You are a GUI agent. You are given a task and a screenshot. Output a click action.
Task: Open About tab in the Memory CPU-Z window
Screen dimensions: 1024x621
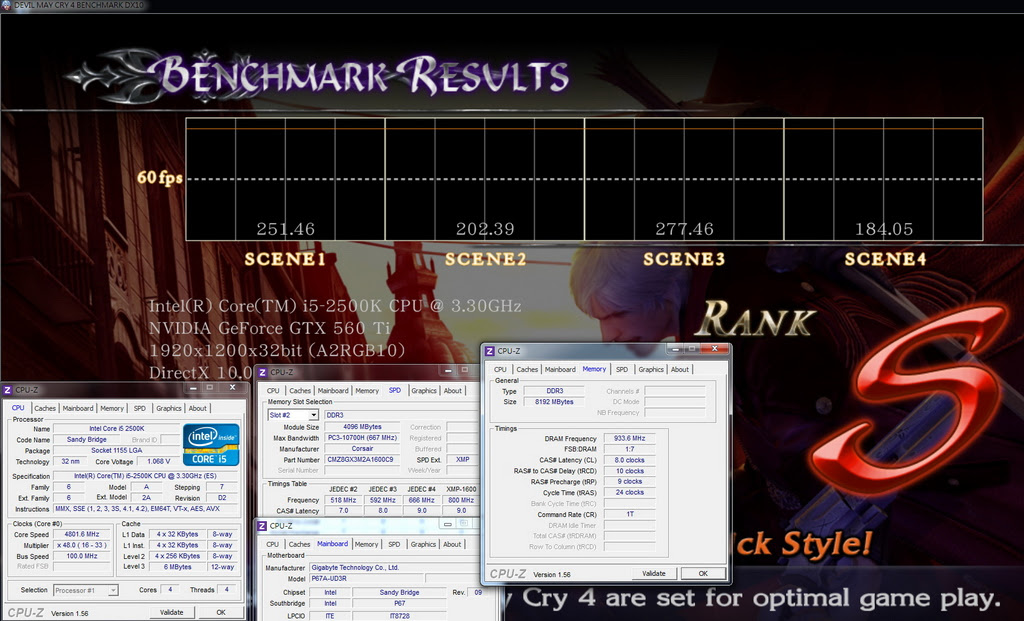click(x=680, y=370)
